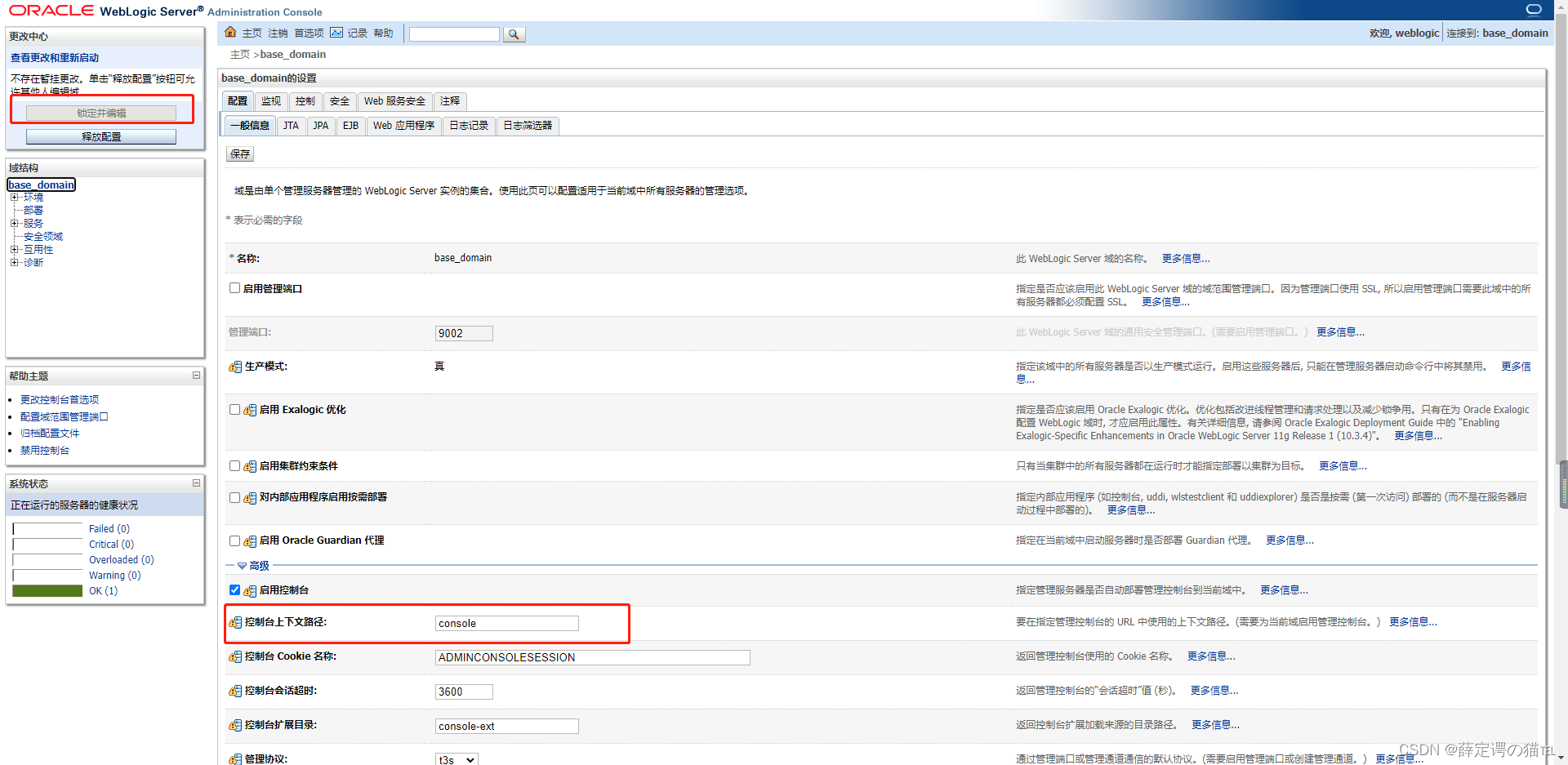Expand the 环境 tree node

click(x=14, y=198)
